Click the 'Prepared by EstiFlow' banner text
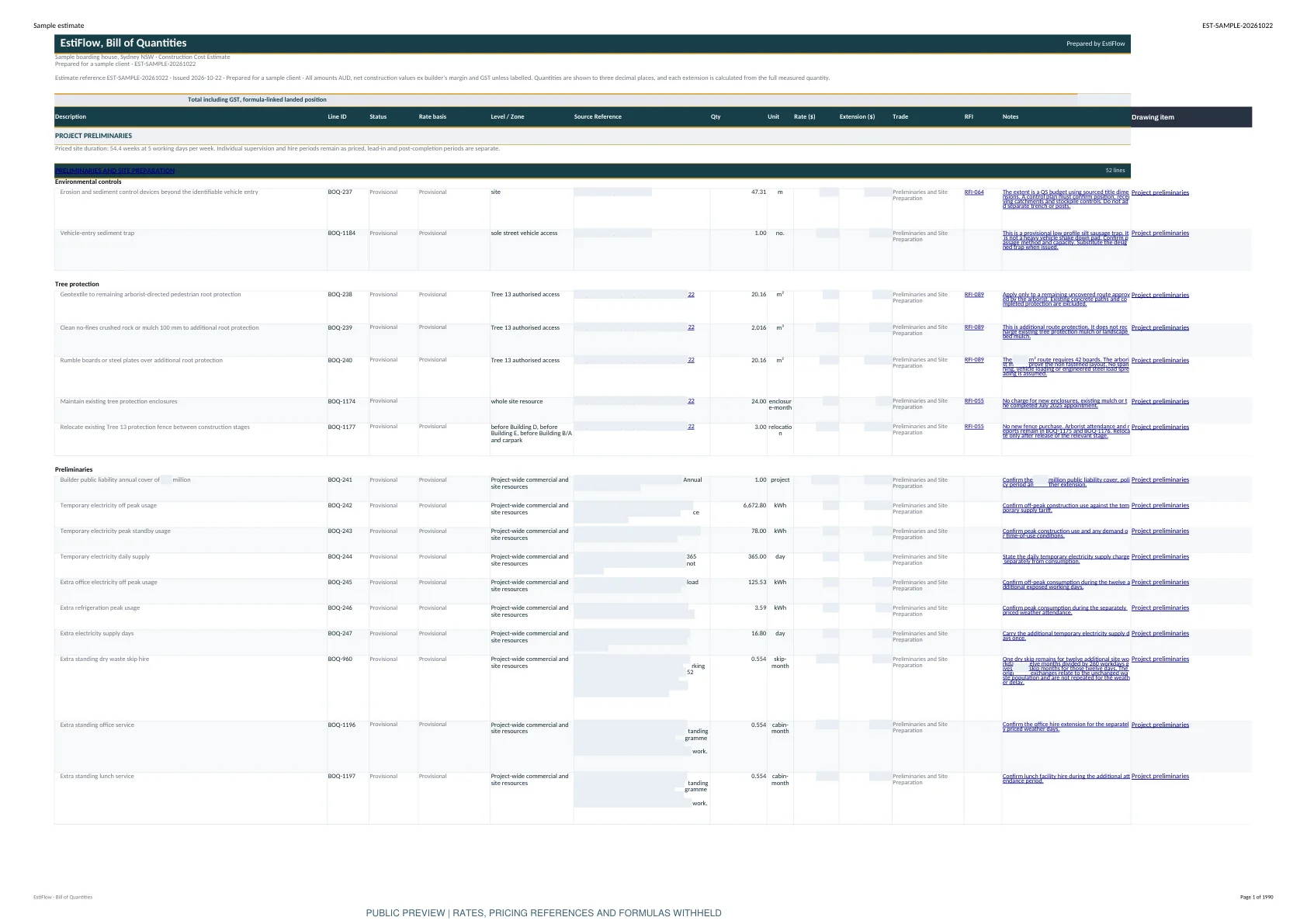1307x924 pixels. [x=1095, y=44]
